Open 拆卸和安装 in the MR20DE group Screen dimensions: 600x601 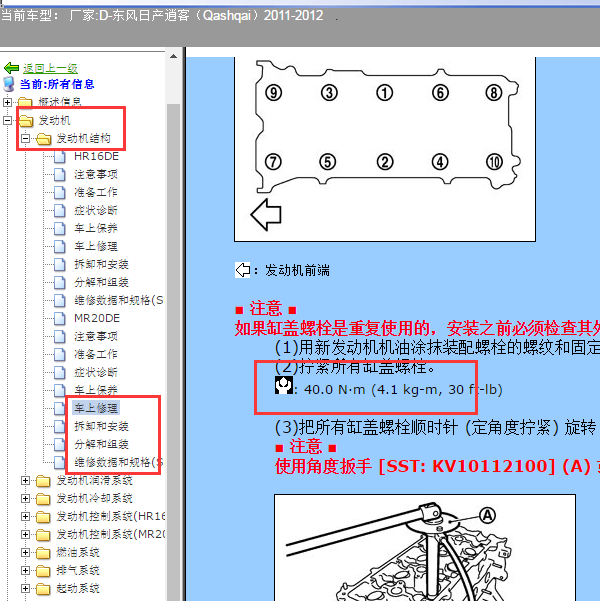101,426
